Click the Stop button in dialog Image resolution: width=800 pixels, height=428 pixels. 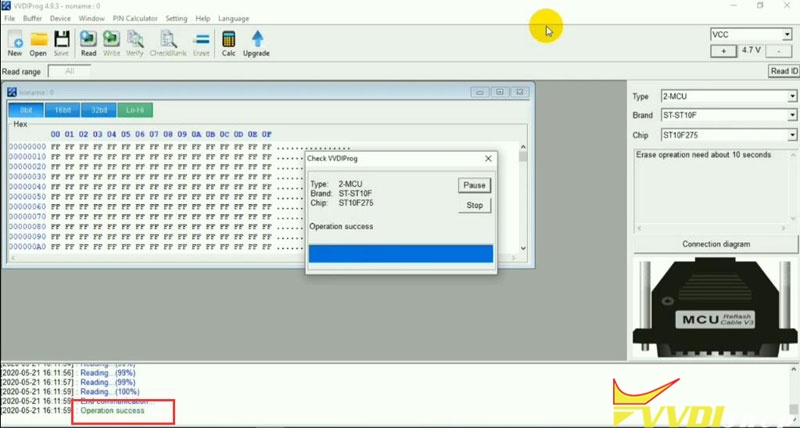[x=474, y=205]
